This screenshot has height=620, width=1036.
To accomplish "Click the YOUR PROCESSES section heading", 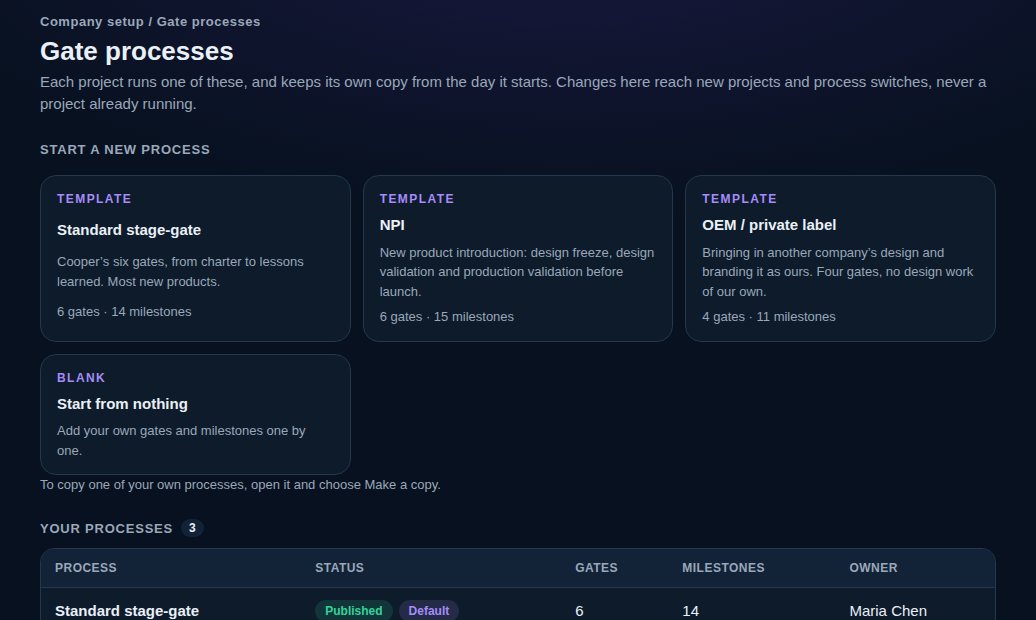I will coord(106,529).
